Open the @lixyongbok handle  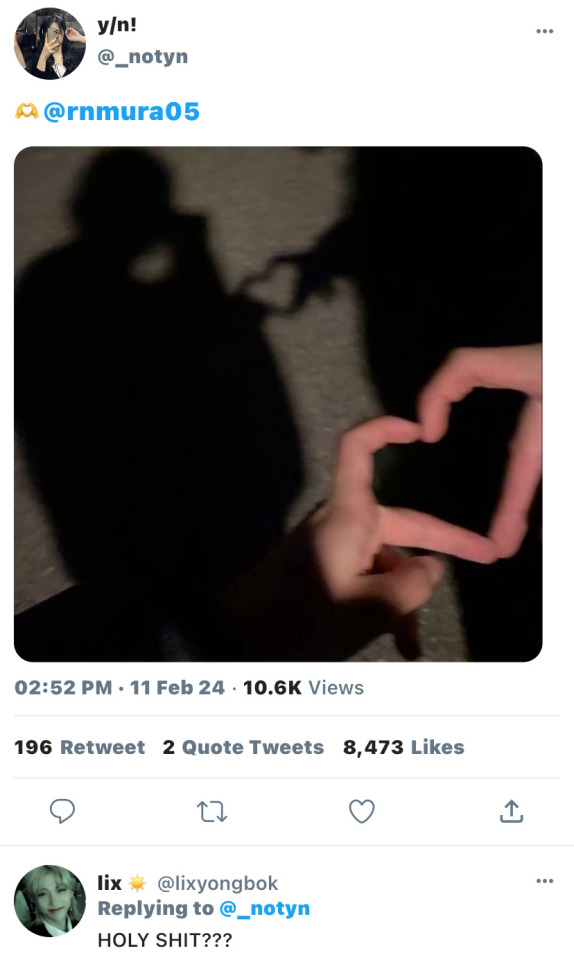click(218, 883)
